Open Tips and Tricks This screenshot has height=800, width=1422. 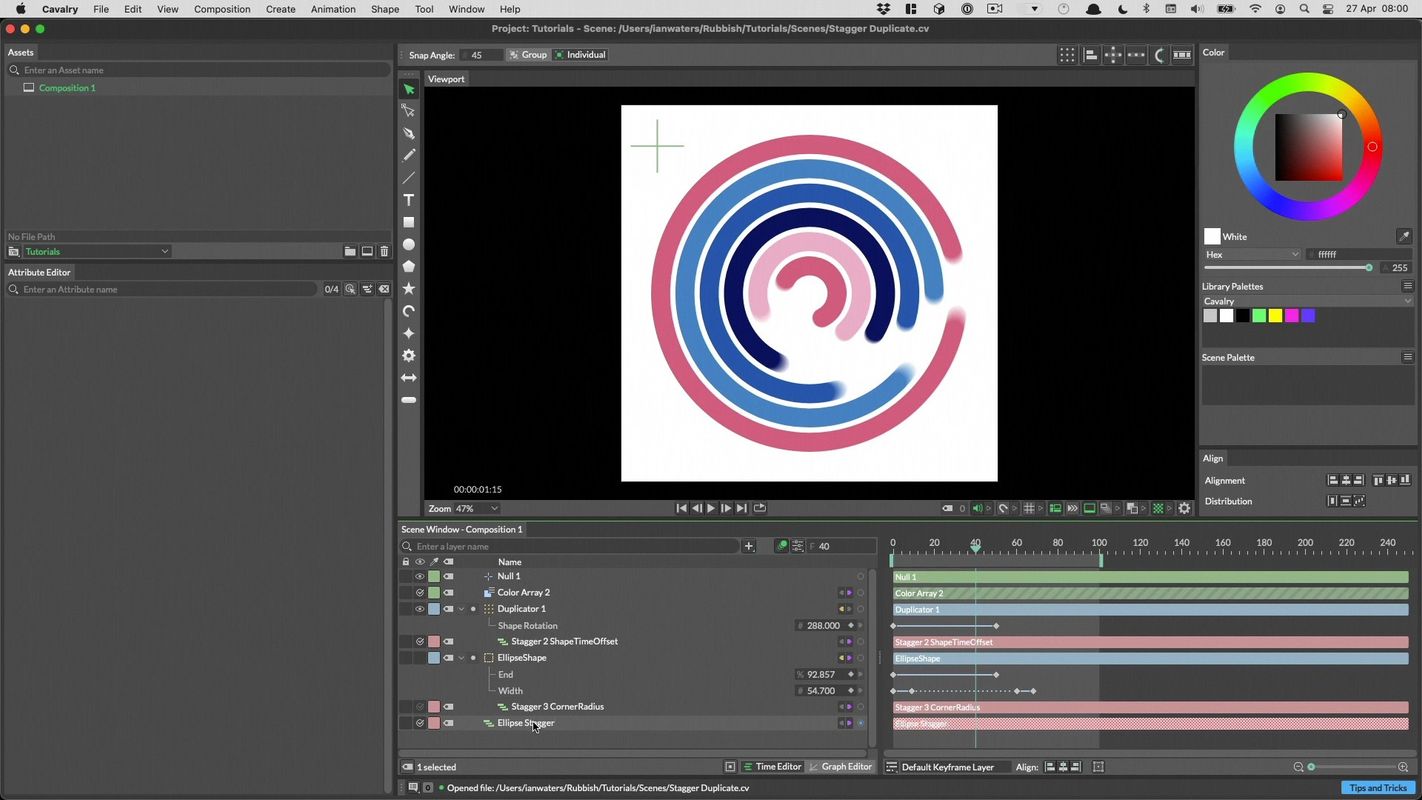(1377, 788)
